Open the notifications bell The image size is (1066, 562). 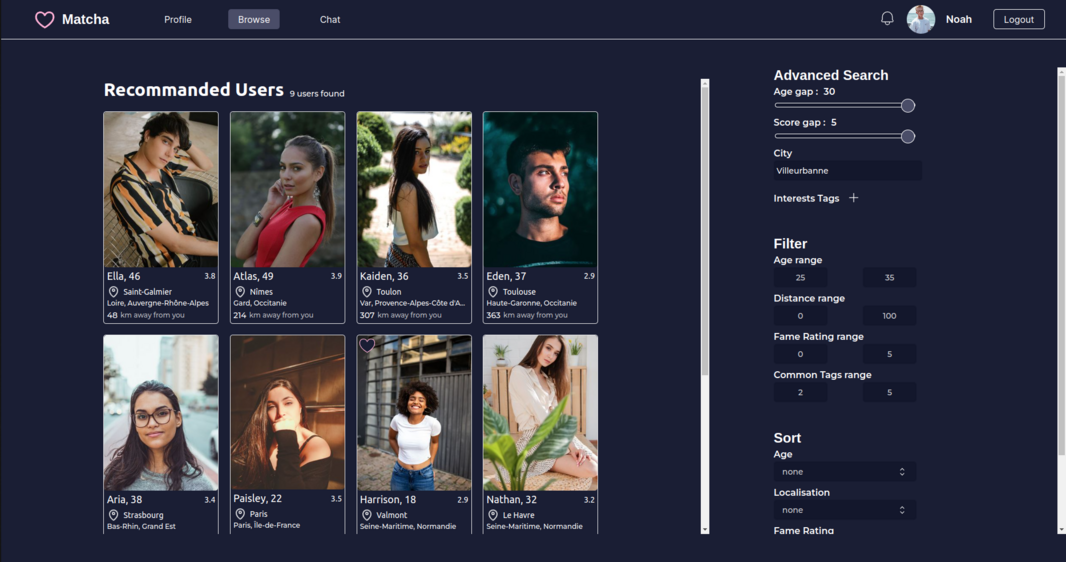(x=887, y=19)
